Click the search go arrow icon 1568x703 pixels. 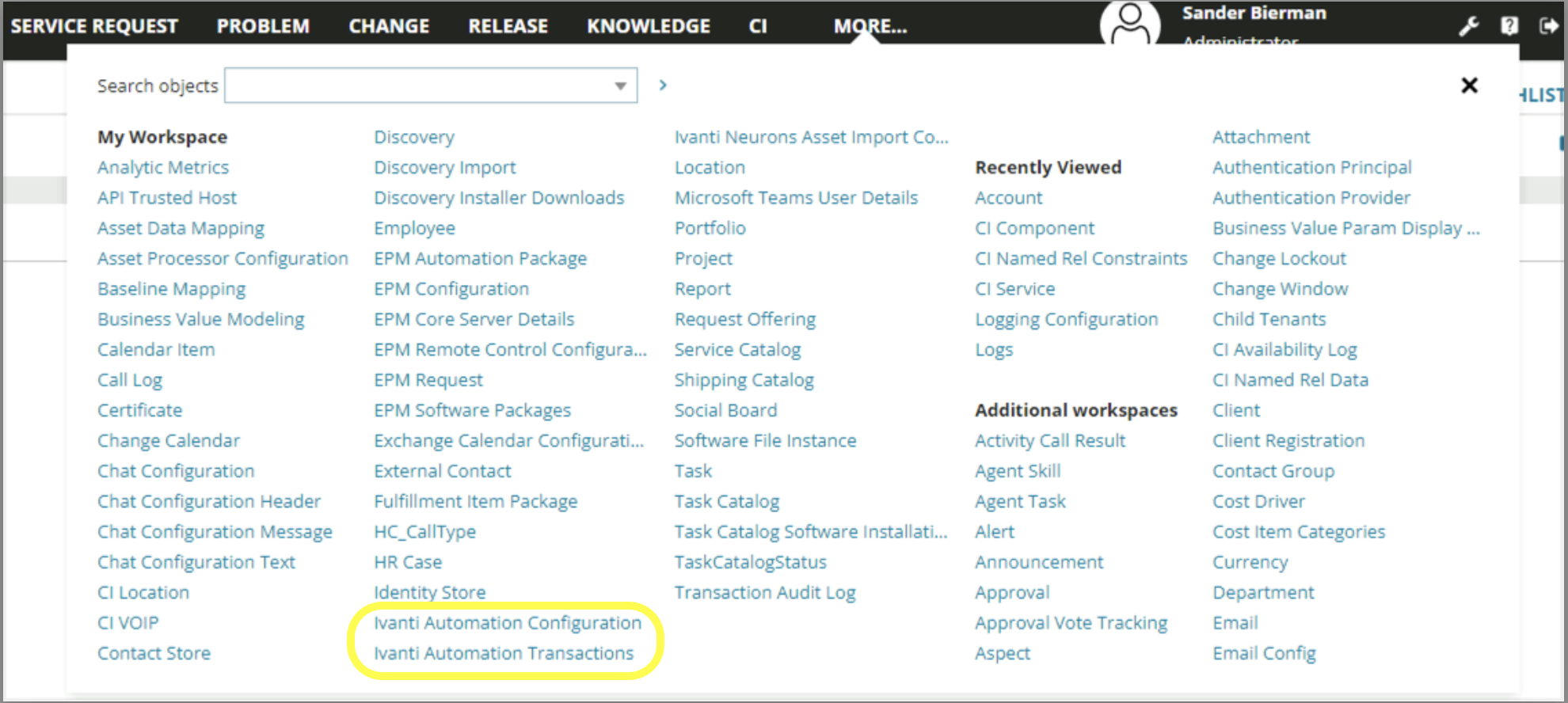pyautogui.click(x=663, y=85)
